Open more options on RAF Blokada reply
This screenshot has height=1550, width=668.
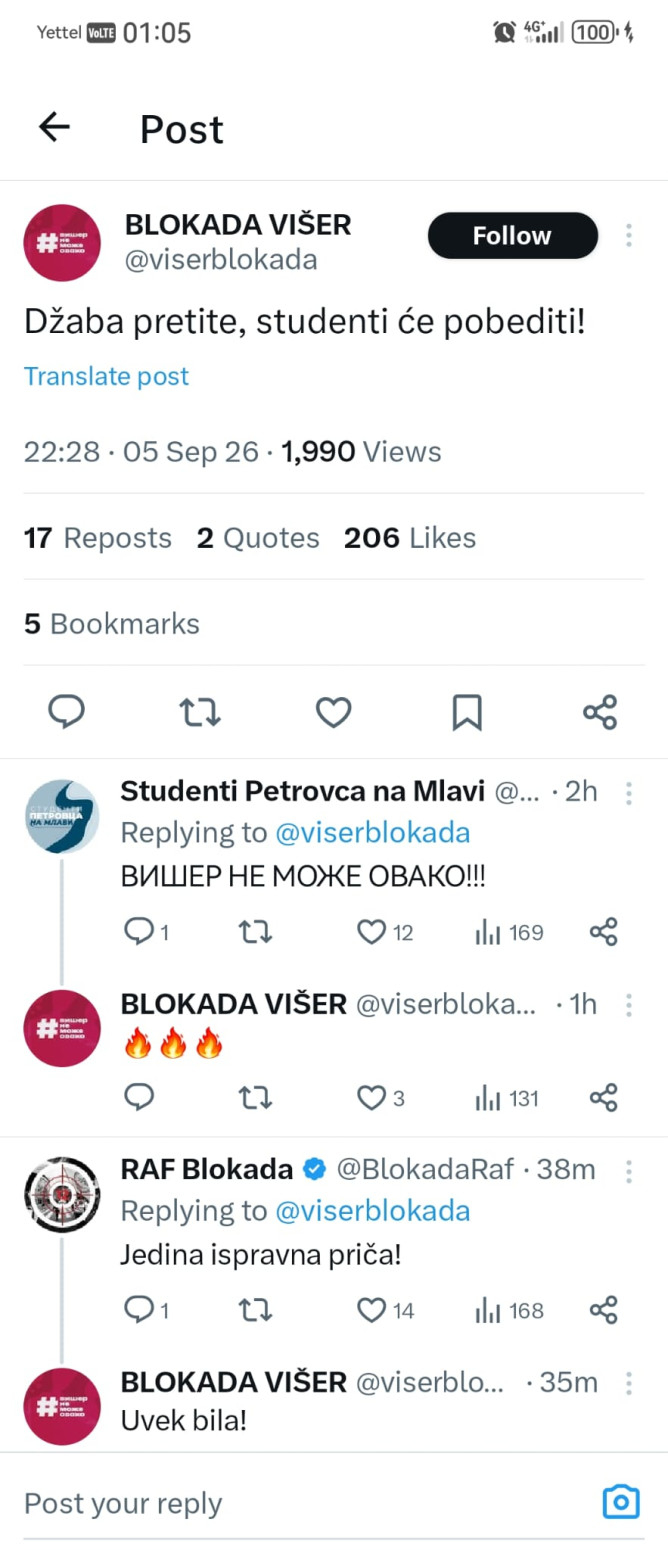pos(629,1170)
